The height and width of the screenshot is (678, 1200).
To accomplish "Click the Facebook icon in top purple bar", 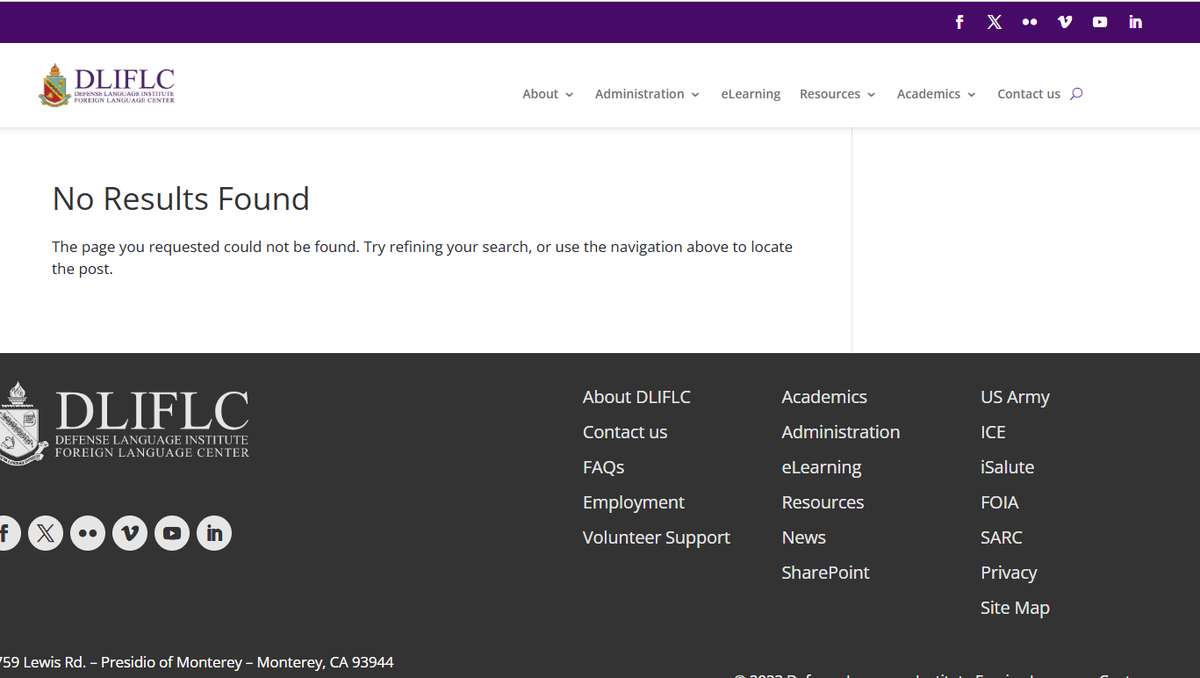I will pos(959,22).
